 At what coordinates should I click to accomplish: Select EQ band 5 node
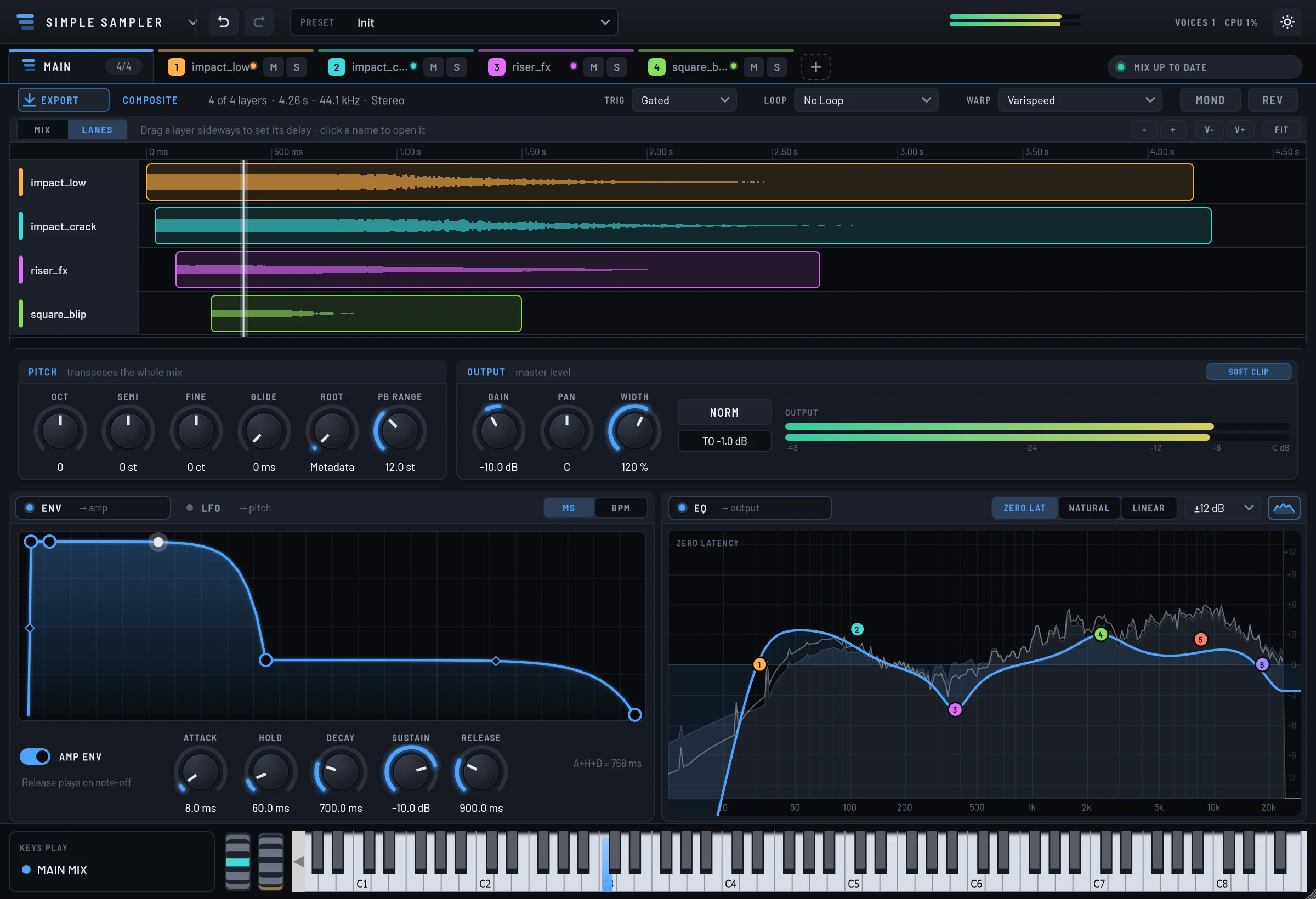pyautogui.click(x=1200, y=640)
